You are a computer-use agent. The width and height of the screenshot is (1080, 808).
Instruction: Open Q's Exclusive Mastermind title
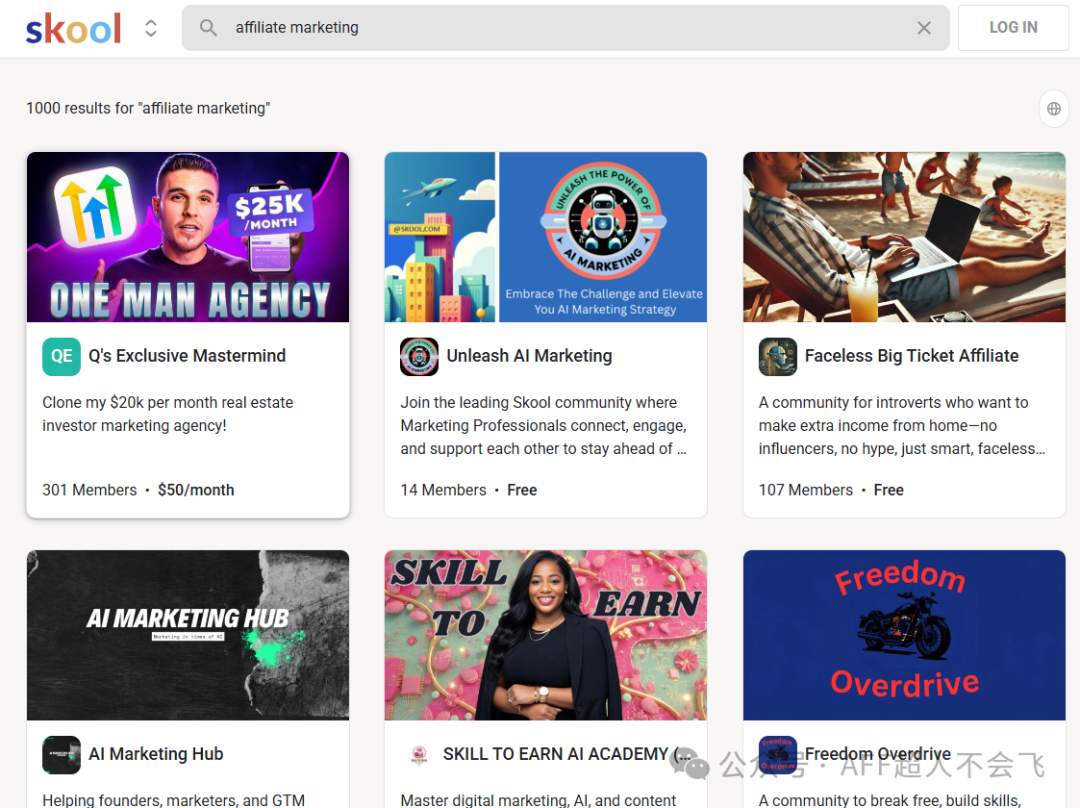tap(187, 356)
